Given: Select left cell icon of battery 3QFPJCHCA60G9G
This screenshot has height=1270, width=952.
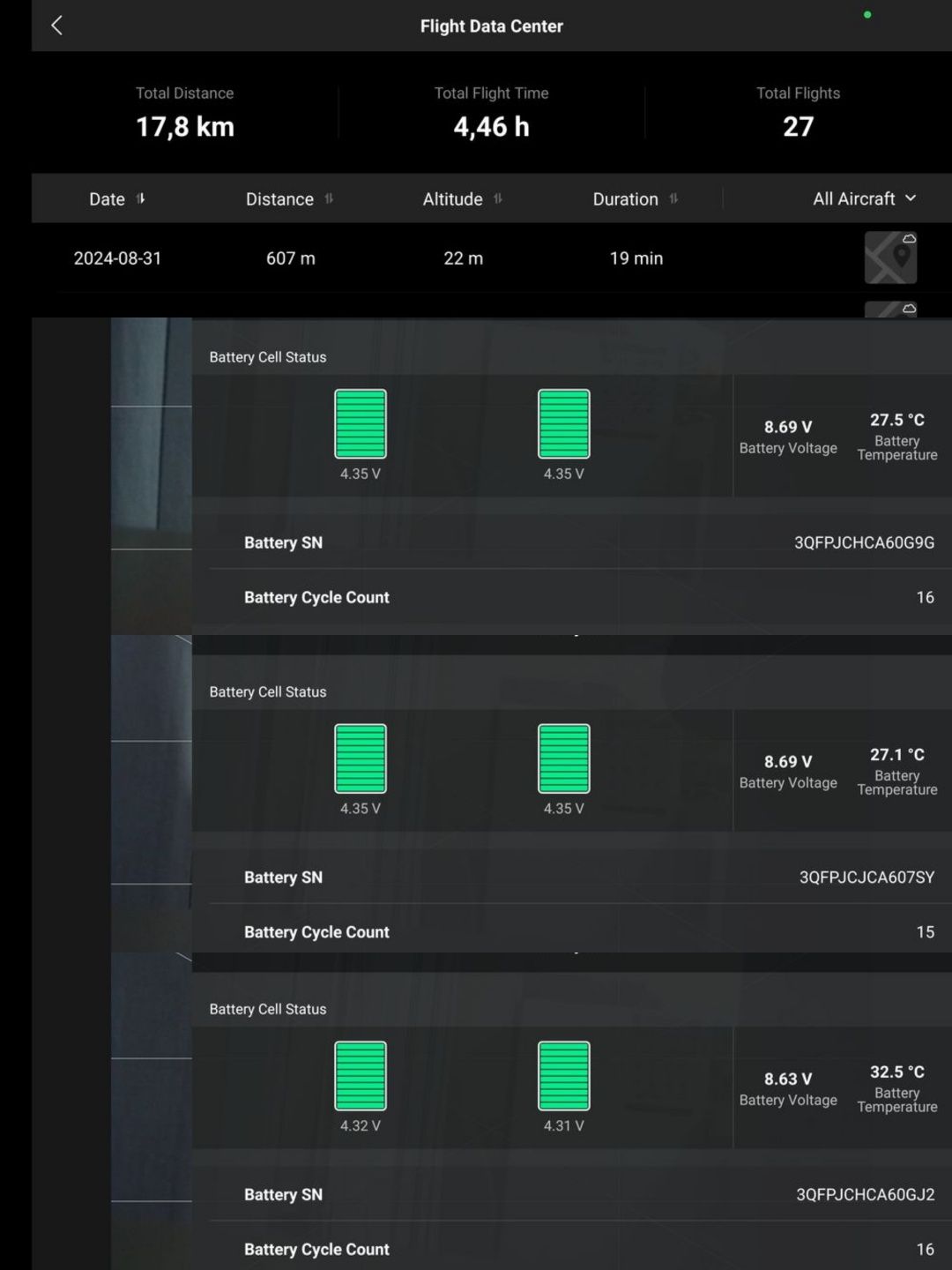Looking at the screenshot, I should point(361,423).
